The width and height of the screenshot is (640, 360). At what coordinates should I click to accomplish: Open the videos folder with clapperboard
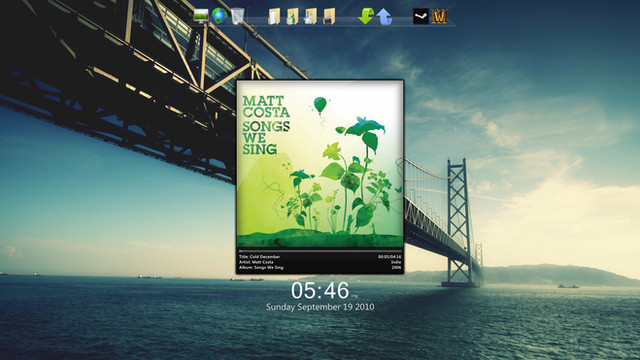329,17
